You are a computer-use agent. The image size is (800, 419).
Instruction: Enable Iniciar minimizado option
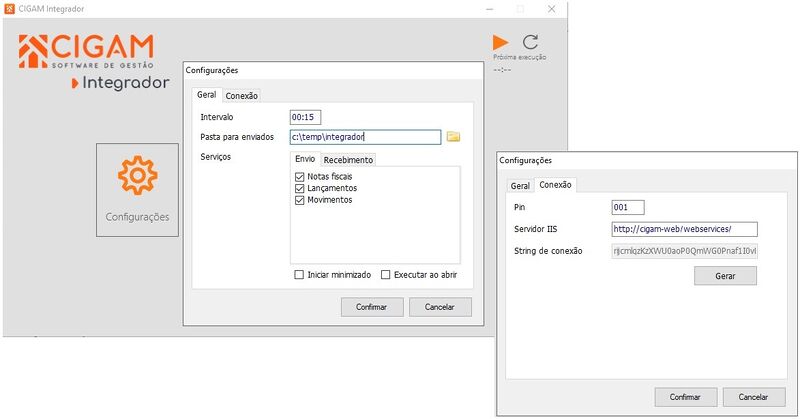tap(299, 275)
